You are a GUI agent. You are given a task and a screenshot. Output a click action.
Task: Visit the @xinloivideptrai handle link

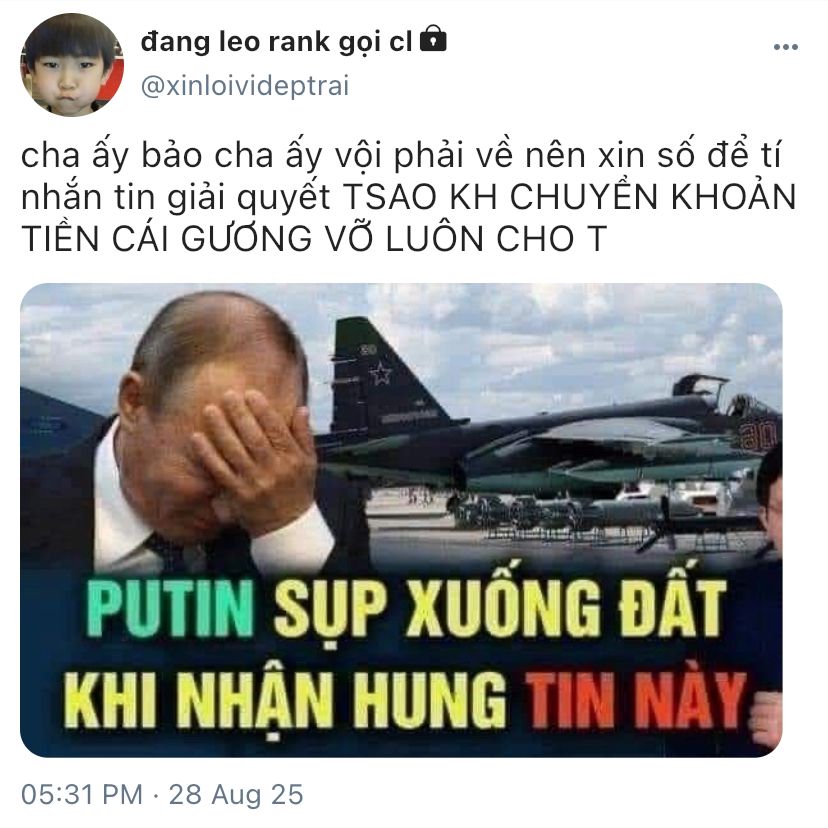pos(245,86)
